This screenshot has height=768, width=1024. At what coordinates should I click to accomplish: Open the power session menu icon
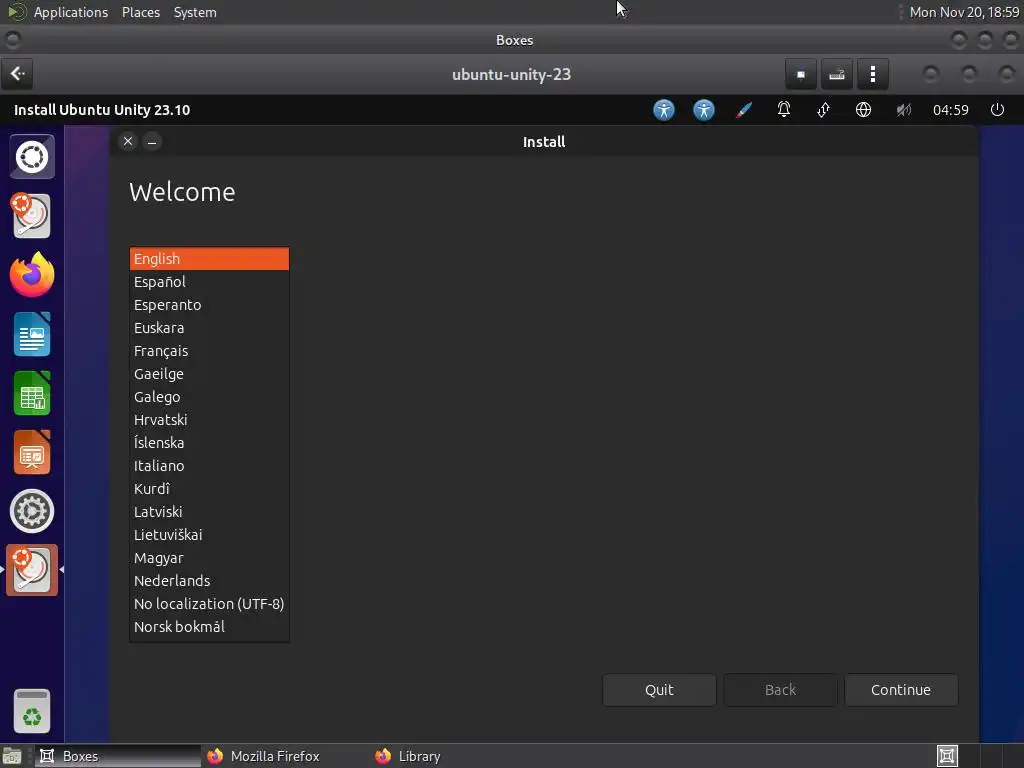(x=997, y=110)
